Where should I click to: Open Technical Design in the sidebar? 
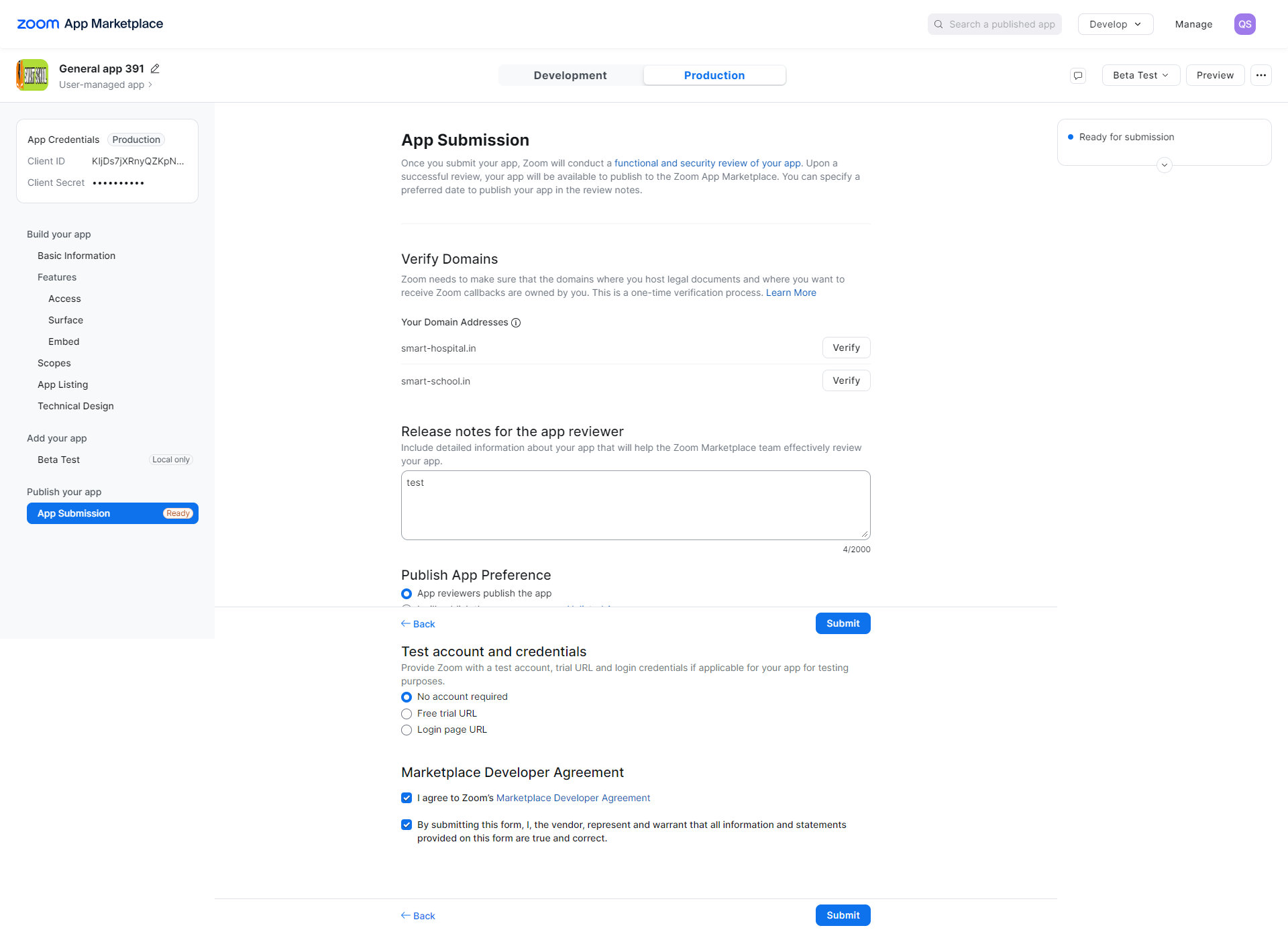[x=76, y=406]
